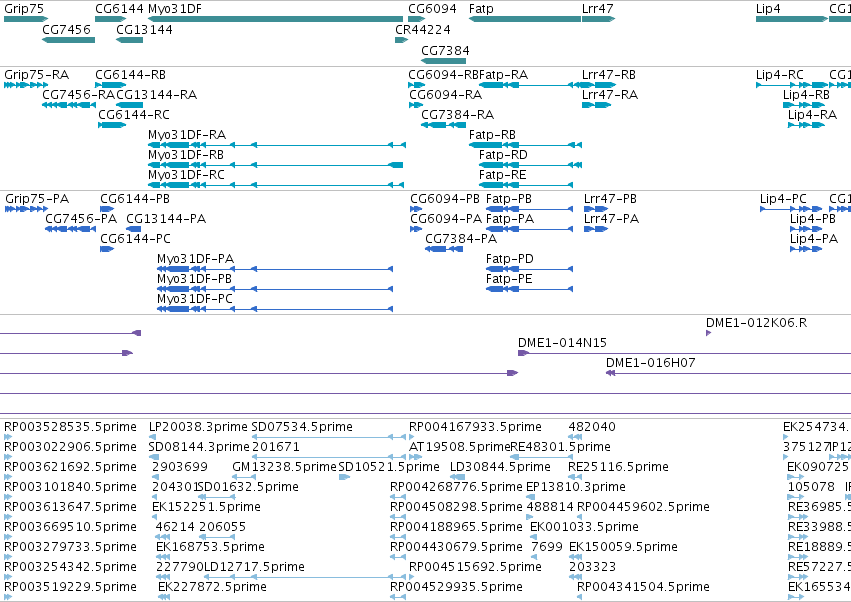This screenshot has width=851, height=602.
Task: Open the Myo31DF-RC transcript label
Action: coord(186,175)
